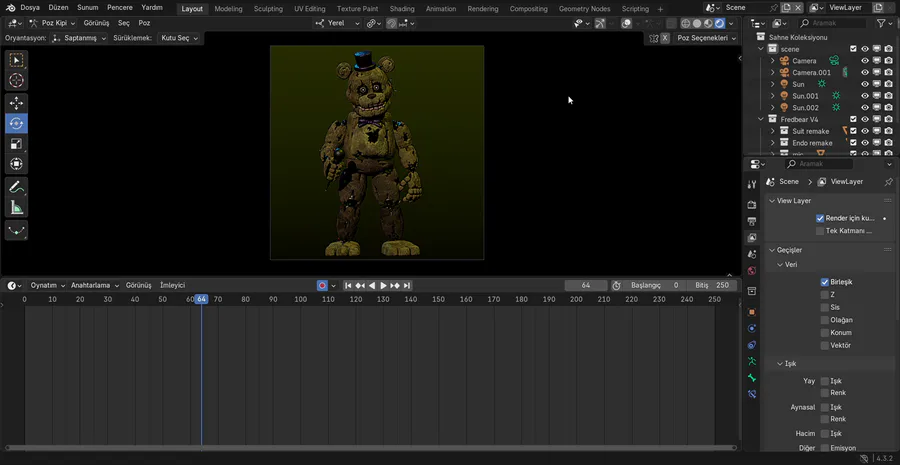The height and width of the screenshot is (465, 900).
Task: Select the Move tool in viewport toolbar
Action: point(16,103)
